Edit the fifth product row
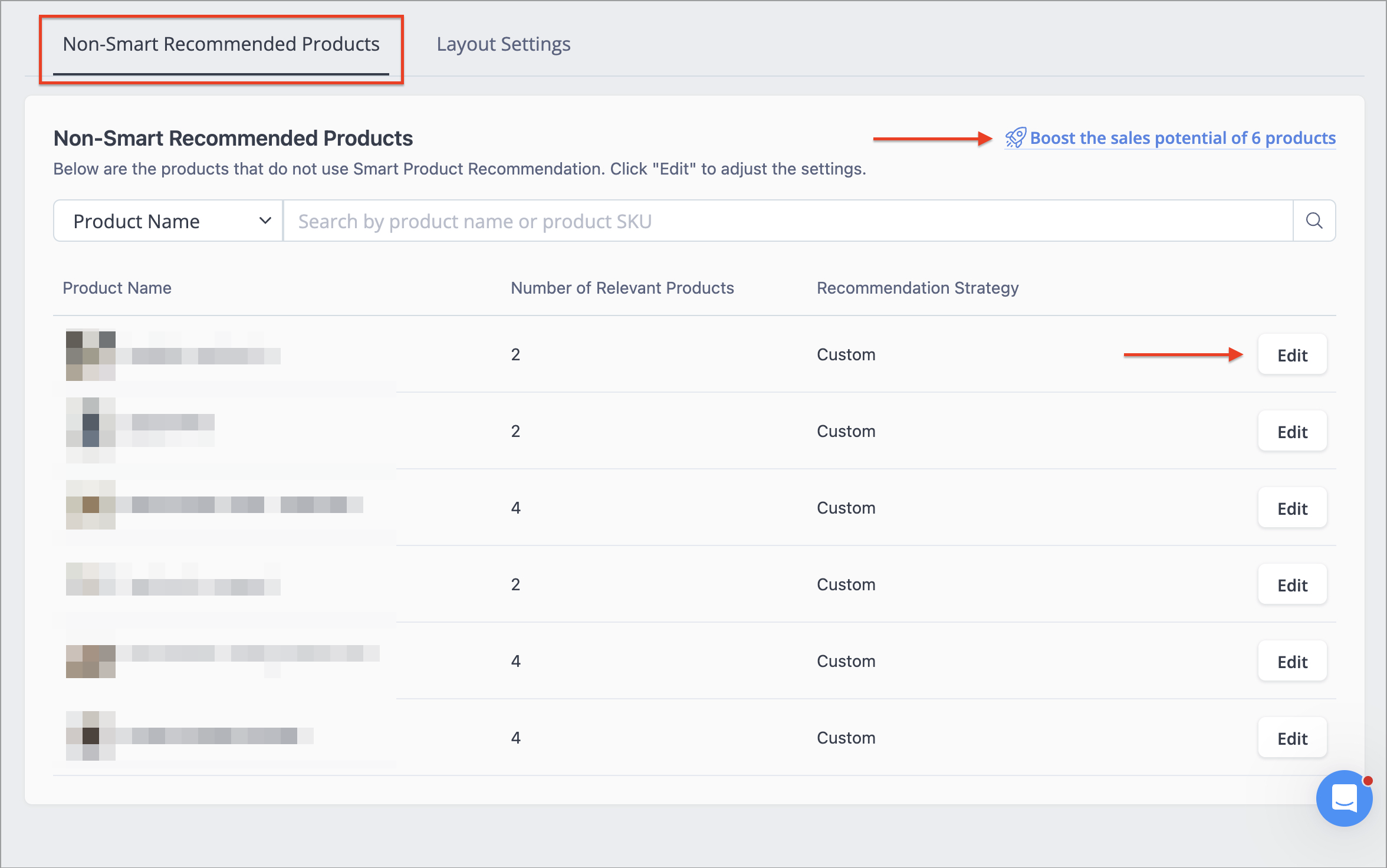Screen dimensions: 1387x868 (x=1292, y=662)
